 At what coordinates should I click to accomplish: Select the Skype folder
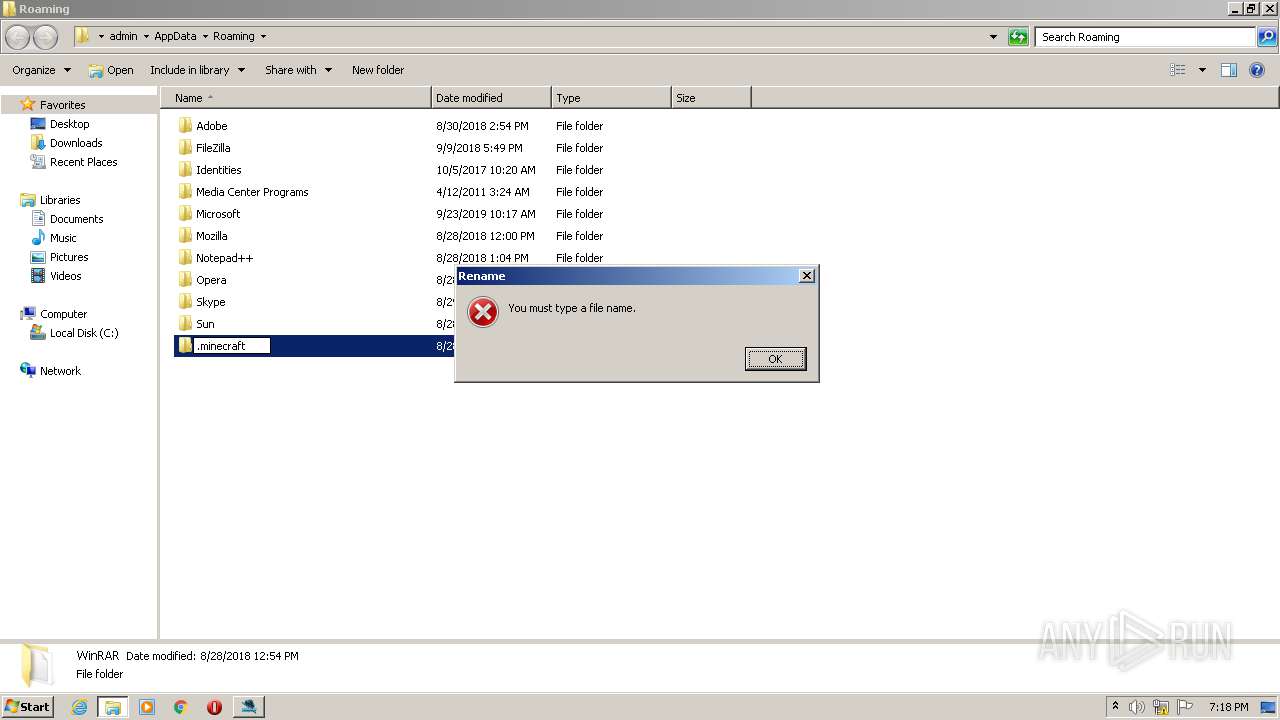click(x=210, y=302)
